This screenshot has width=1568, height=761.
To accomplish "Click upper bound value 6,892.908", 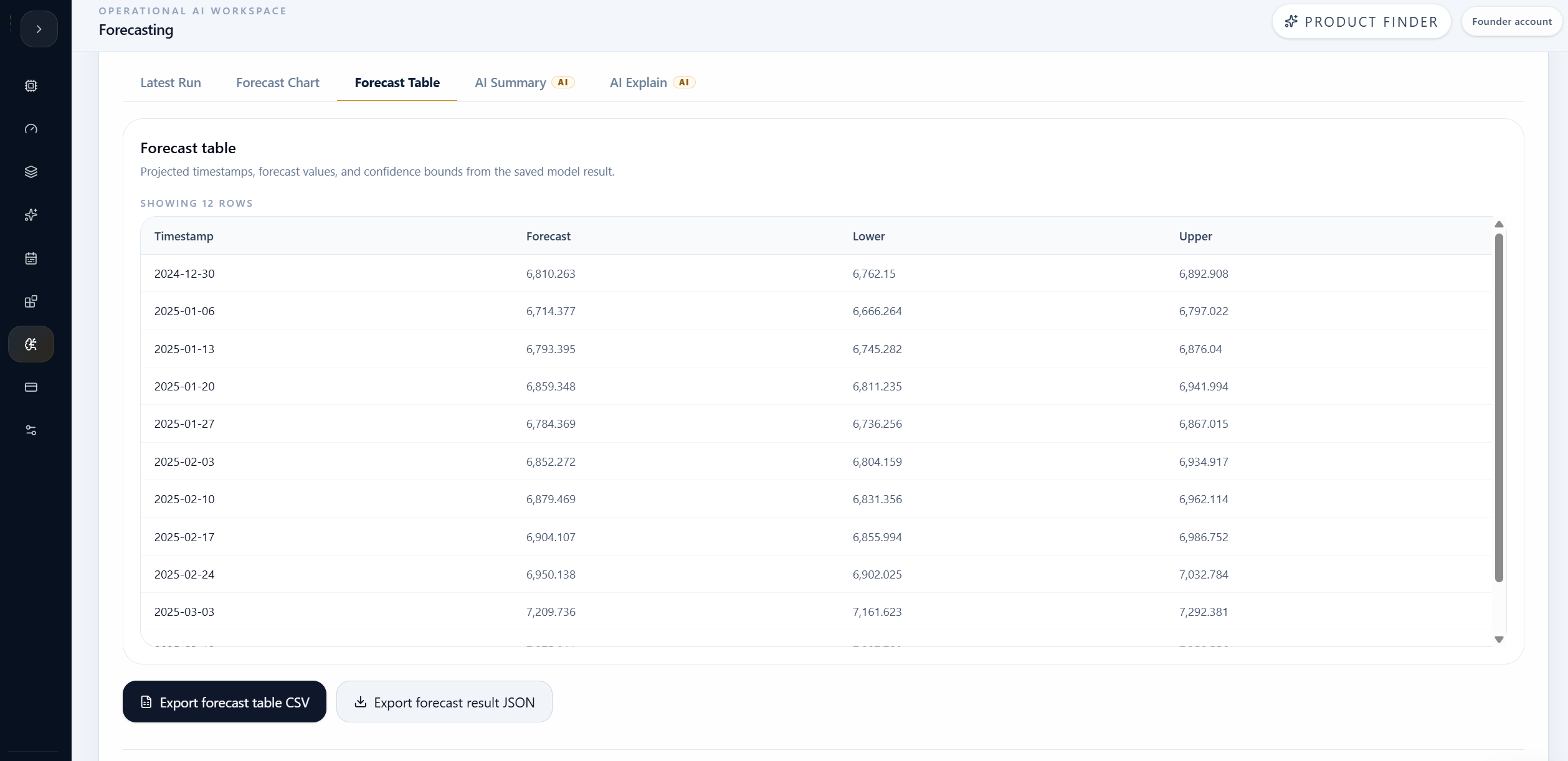I will (x=1204, y=273).
